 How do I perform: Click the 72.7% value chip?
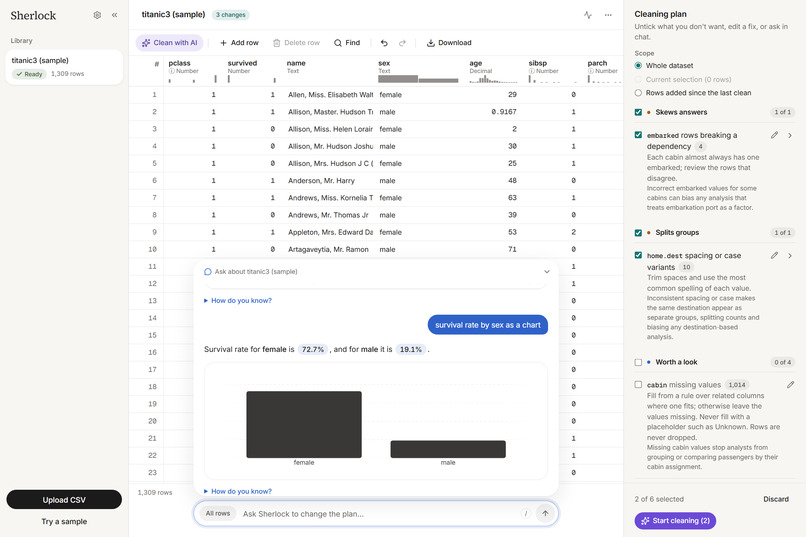[x=313, y=349]
